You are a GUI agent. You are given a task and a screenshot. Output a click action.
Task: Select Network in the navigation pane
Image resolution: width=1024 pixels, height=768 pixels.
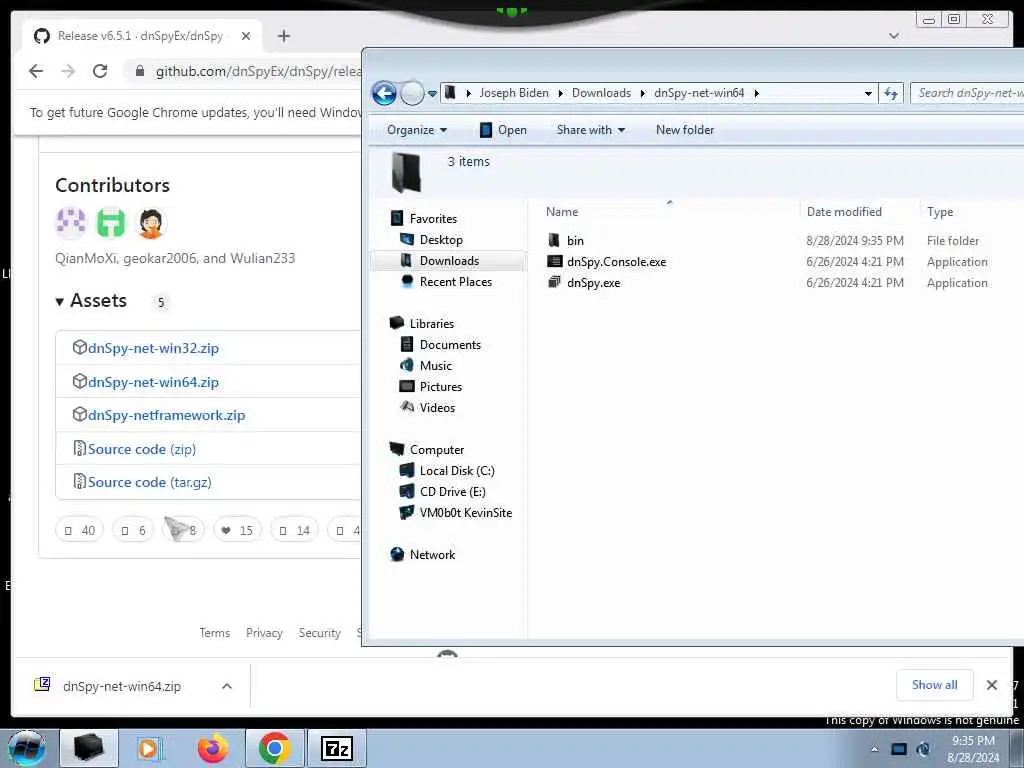coord(432,554)
